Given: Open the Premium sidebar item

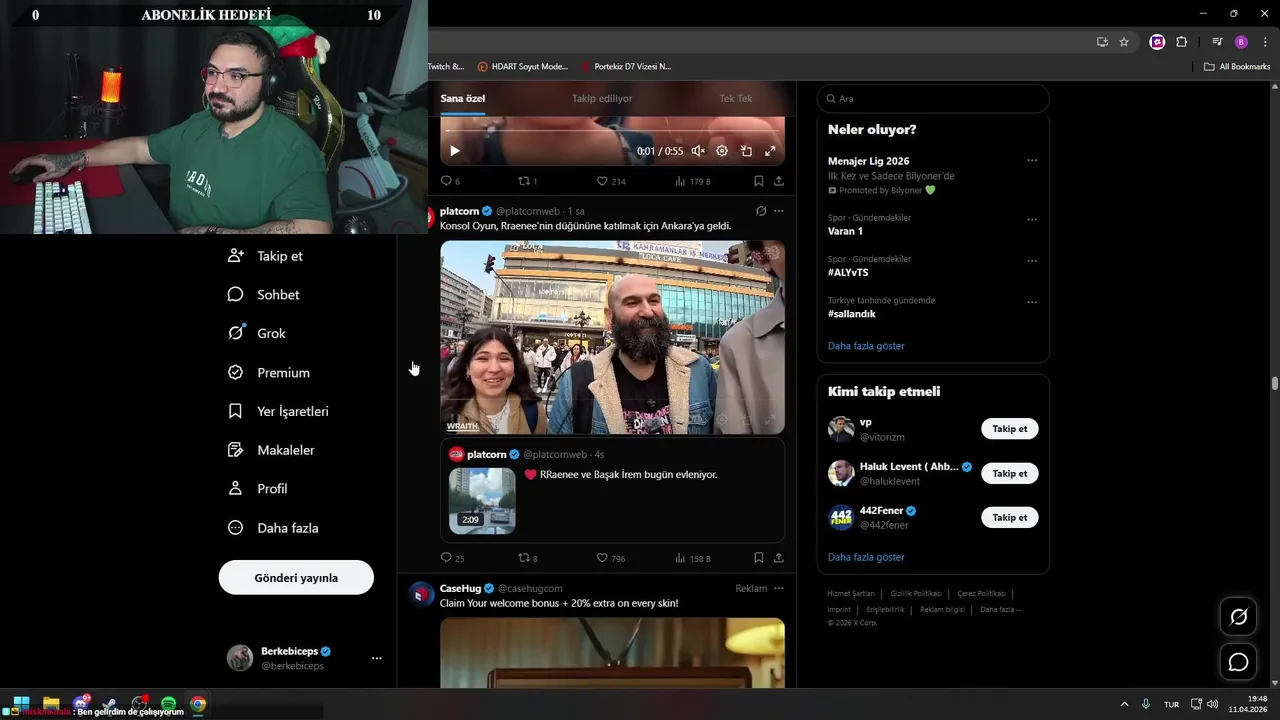Looking at the screenshot, I should 269,372.
